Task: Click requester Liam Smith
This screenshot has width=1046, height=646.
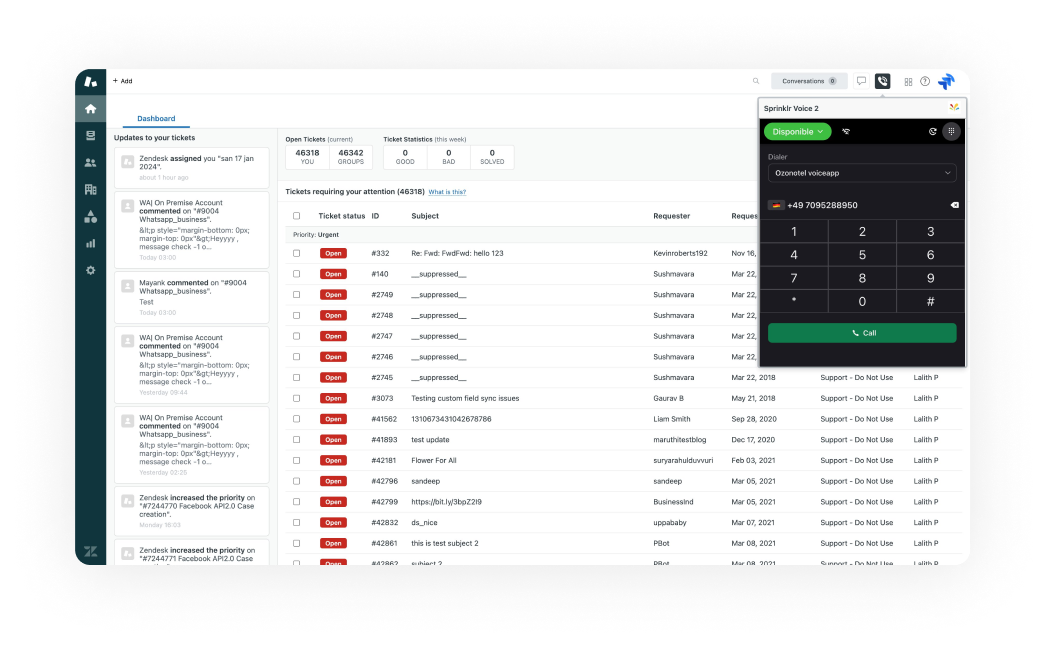Action: 672,419
